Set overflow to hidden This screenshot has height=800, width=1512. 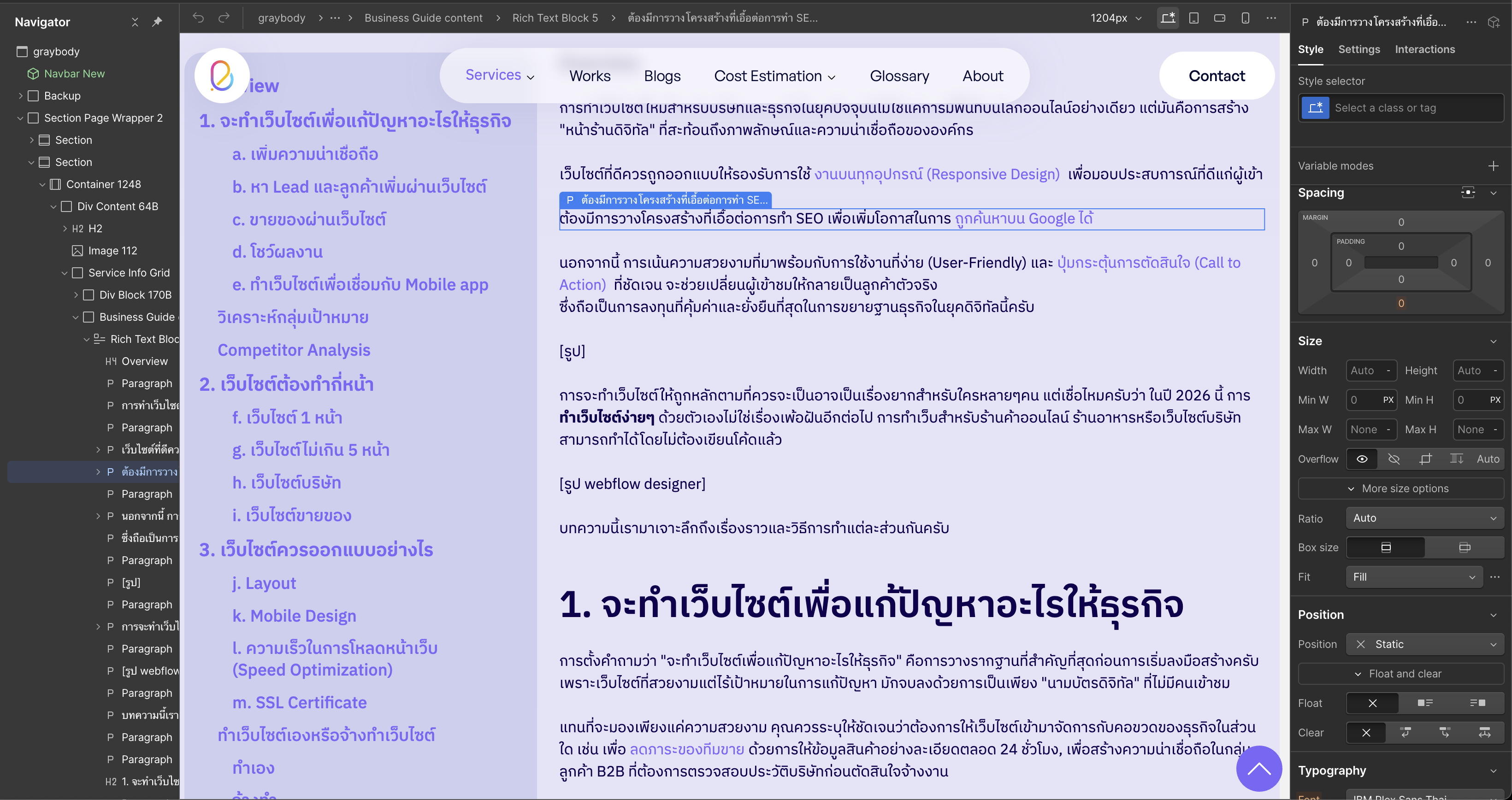click(1394, 459)
